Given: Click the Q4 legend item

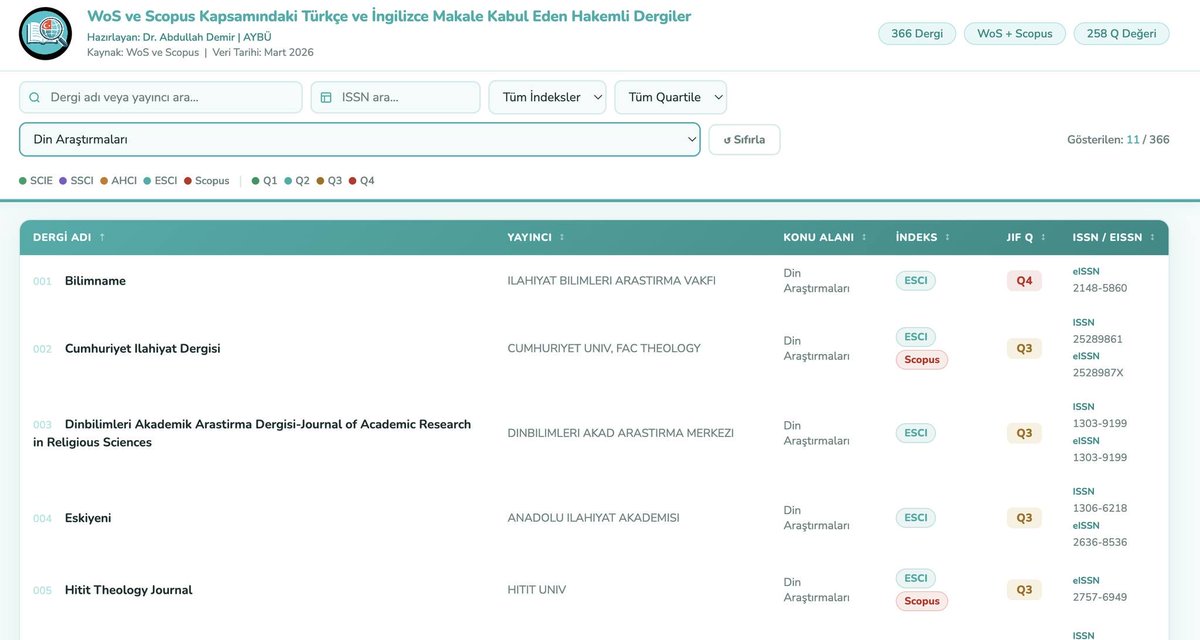Looking at the screenshot, I should 361,181.
